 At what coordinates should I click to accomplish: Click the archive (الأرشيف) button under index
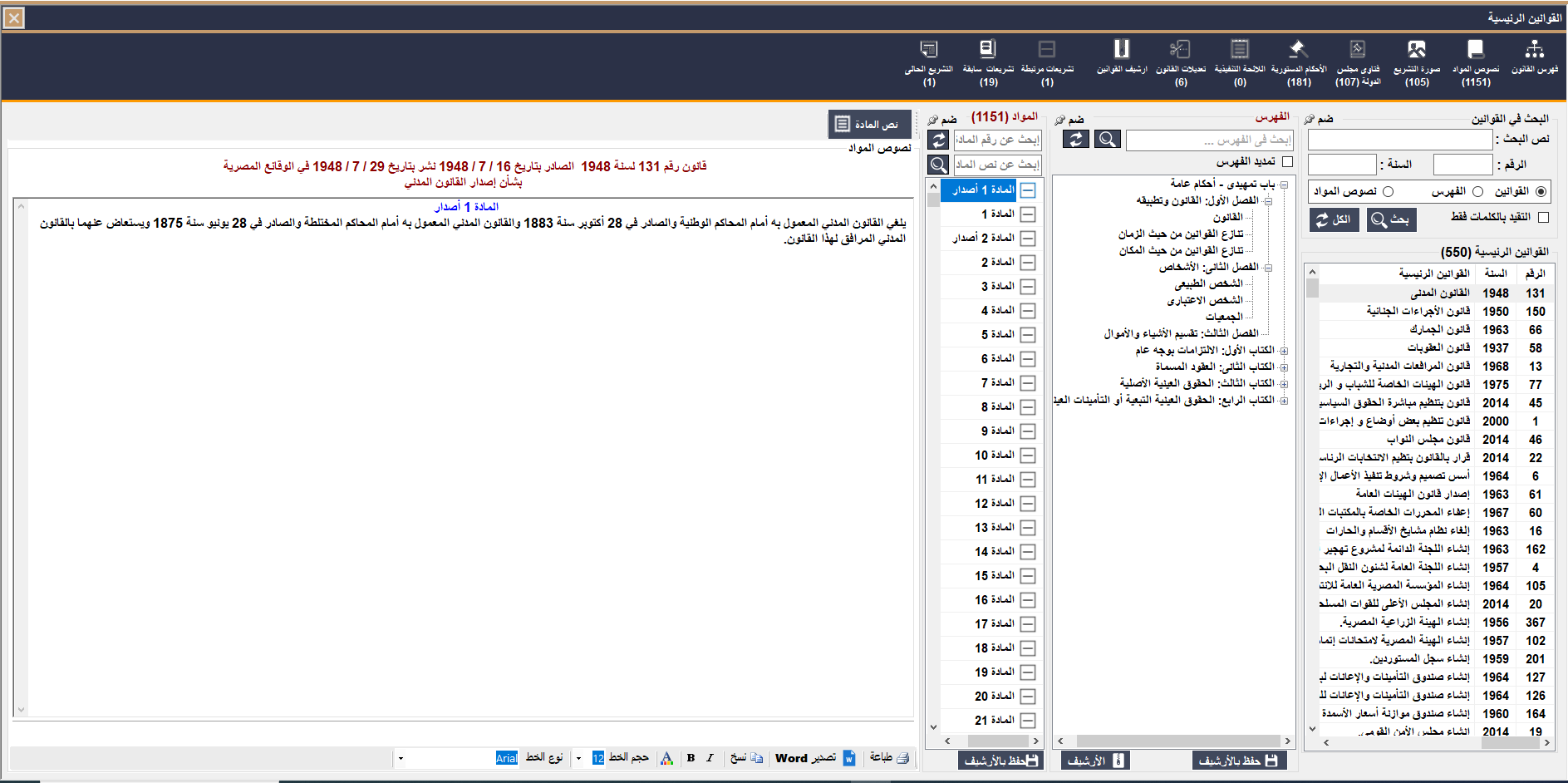coord(1095,761)
